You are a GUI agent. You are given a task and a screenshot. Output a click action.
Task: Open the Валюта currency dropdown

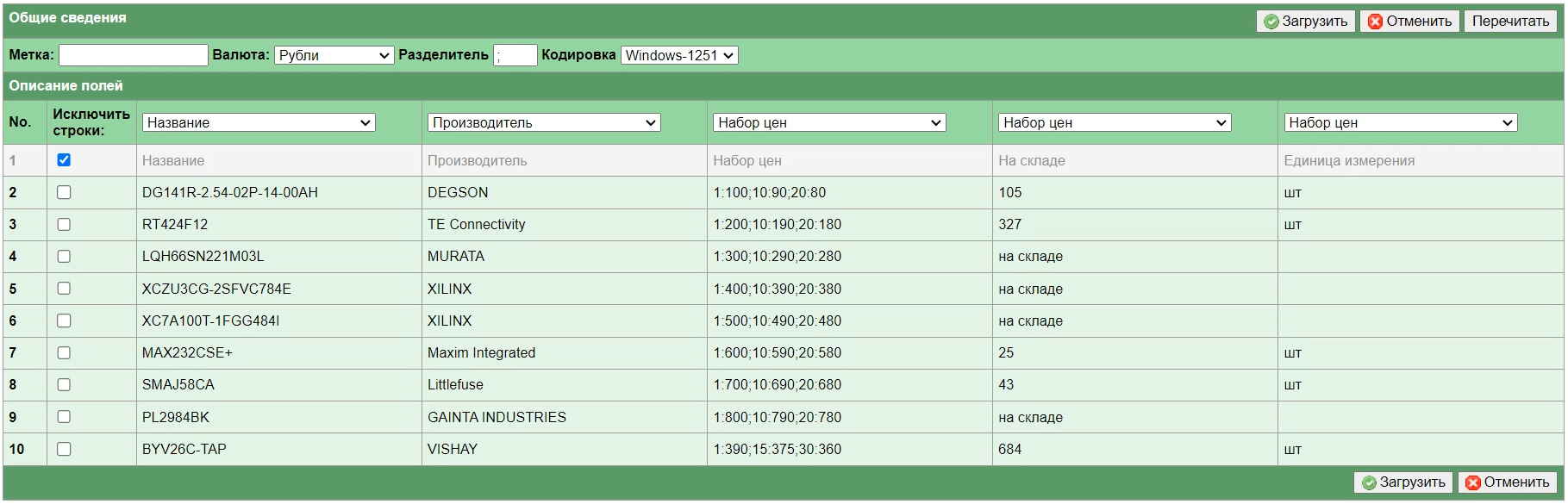tap(334, 55)
